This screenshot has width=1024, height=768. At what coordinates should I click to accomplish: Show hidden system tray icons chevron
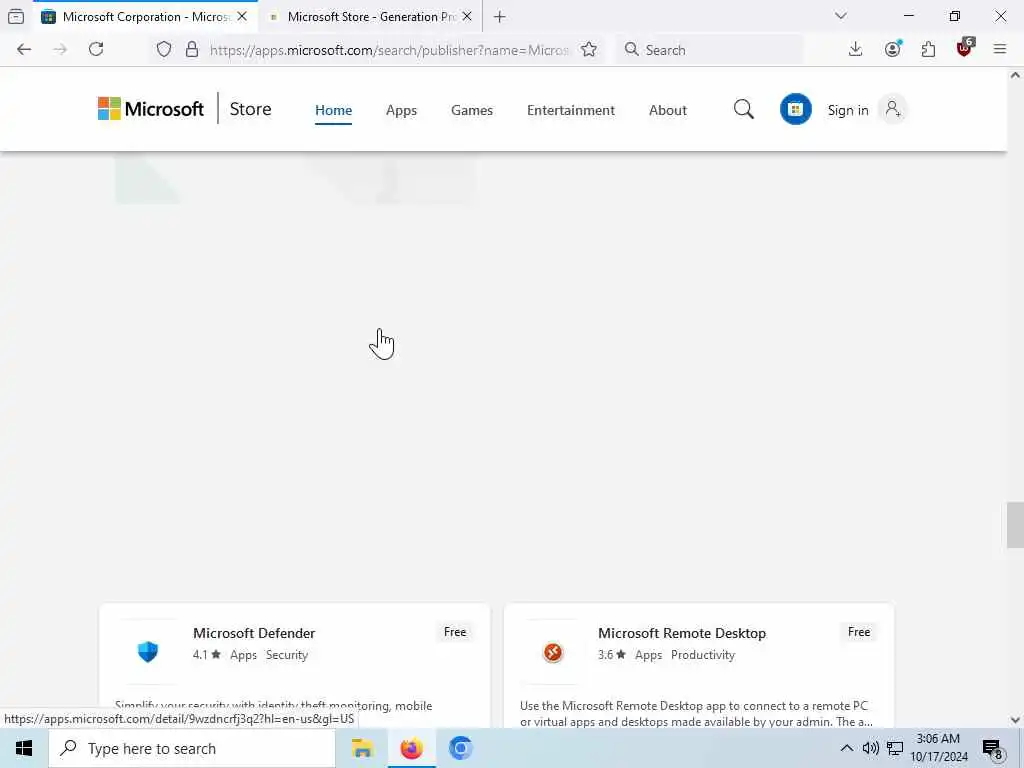pos(846,748)
